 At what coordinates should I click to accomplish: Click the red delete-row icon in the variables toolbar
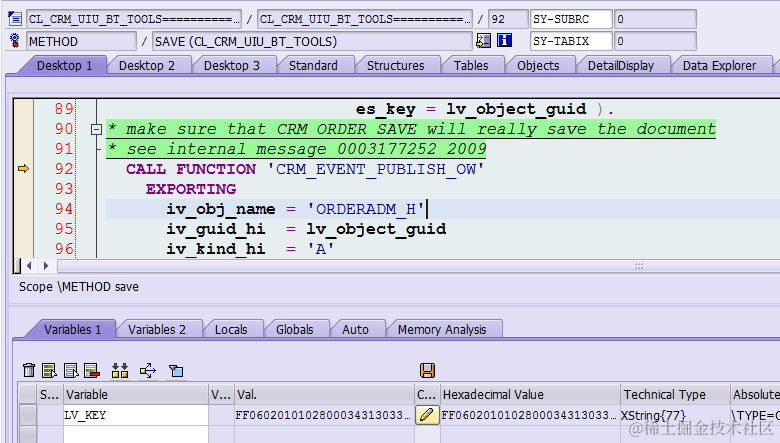tap(92, 370)
